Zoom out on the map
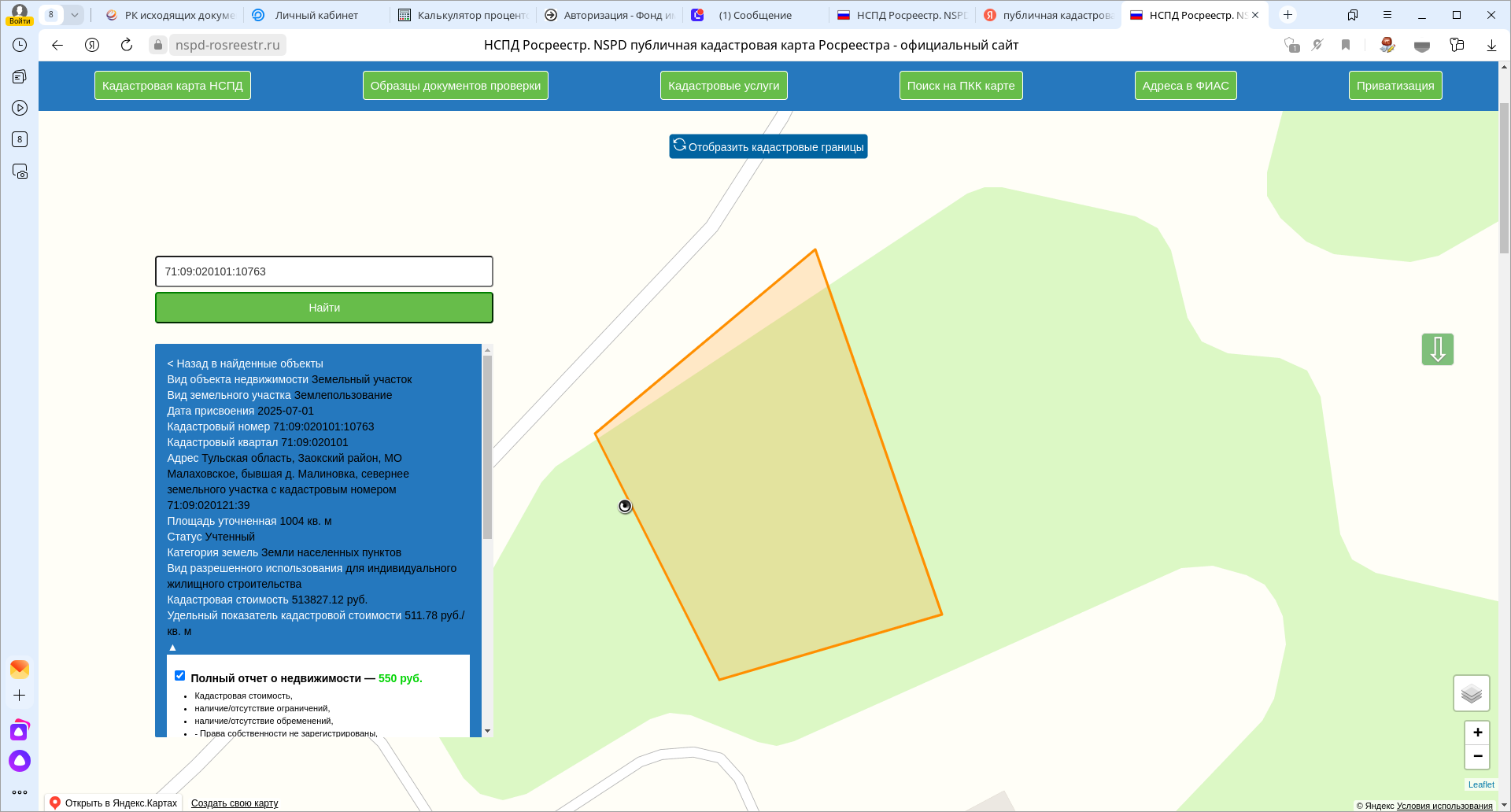Image resolution: width=1511 pixels, height=812 pixels. pyautogui.click(x=1477, y=757)
